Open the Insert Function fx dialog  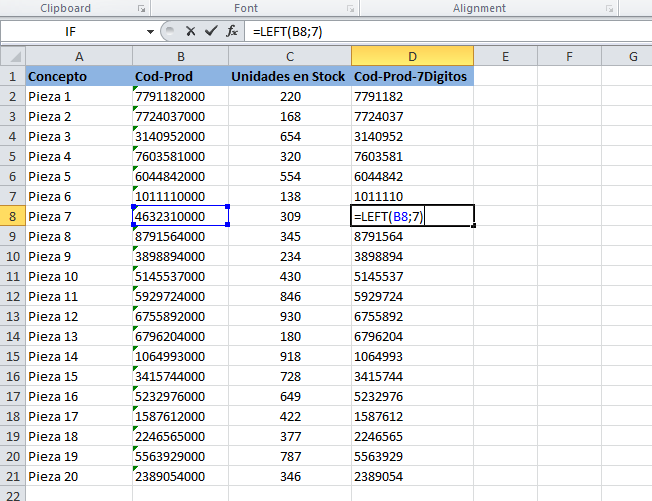pyautogui.click(x=232, y=31)
